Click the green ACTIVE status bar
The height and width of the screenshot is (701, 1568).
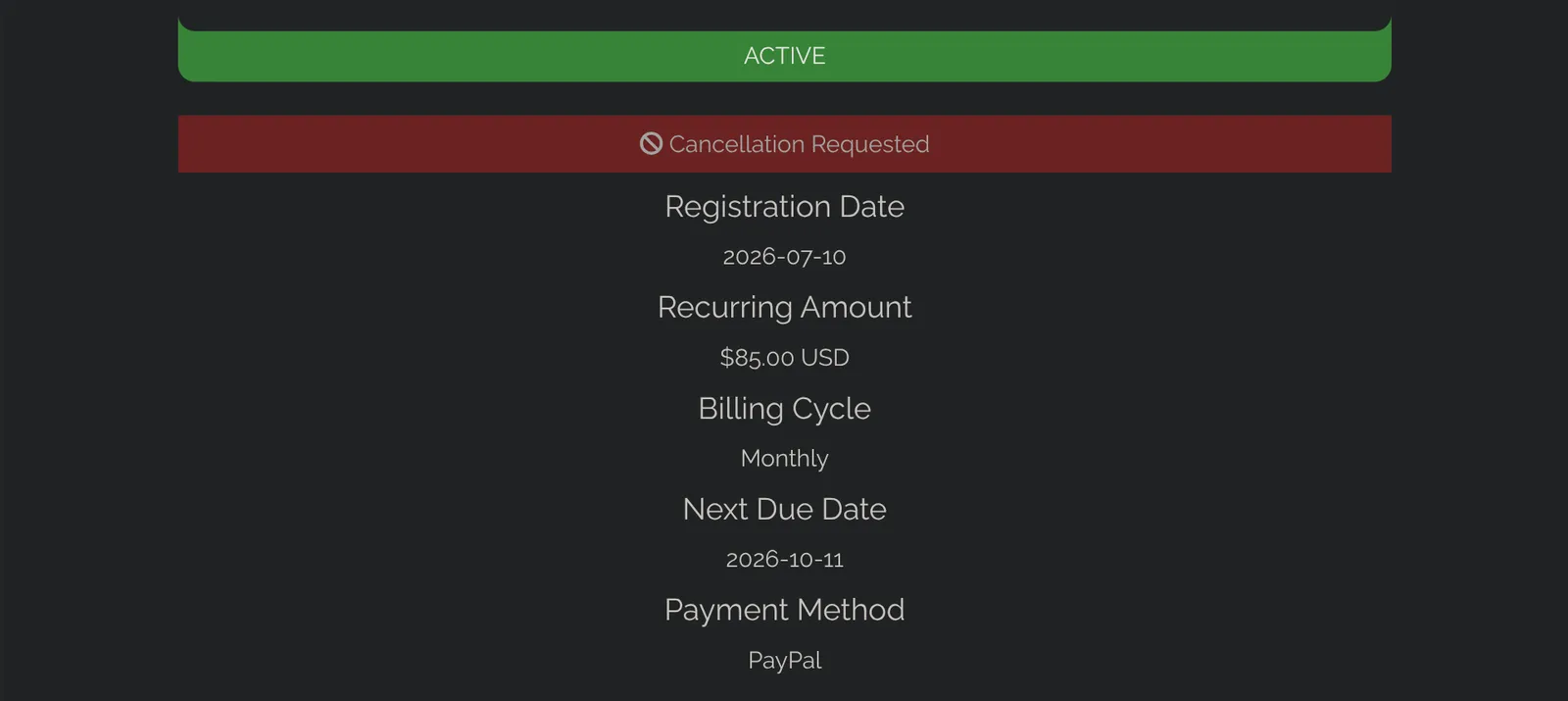(784, 56)
